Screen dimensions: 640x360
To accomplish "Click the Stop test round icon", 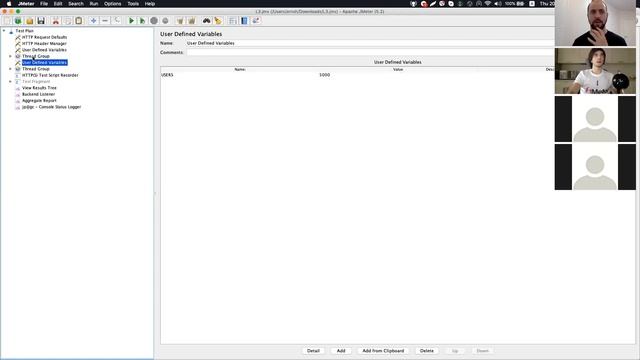I will pyautogui.click(x=154, y=21).
